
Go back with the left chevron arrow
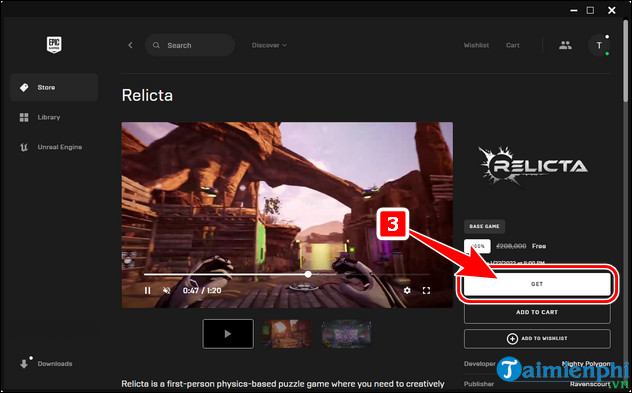130,45
